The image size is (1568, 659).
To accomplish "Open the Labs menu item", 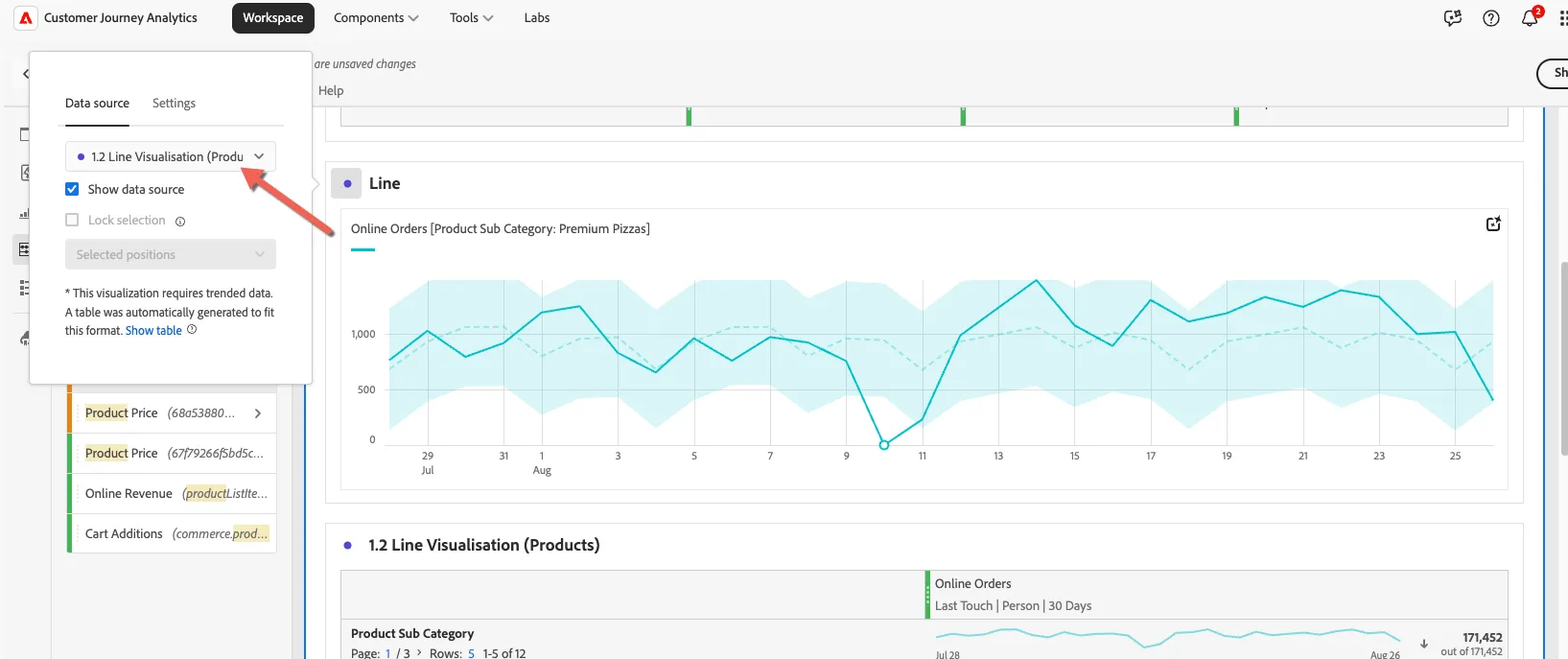I will tap(537, 18).
